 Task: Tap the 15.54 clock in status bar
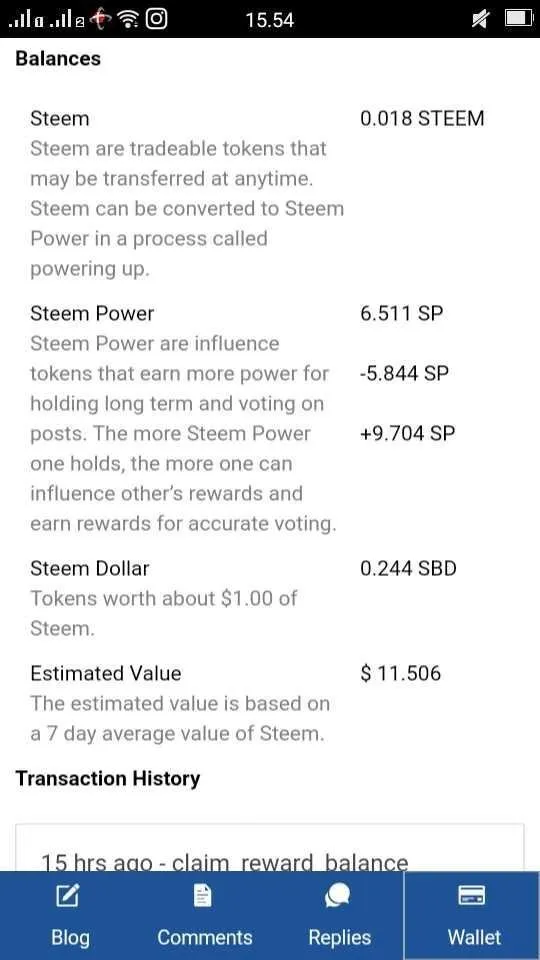pyautogui.click(x=269, y=20)
